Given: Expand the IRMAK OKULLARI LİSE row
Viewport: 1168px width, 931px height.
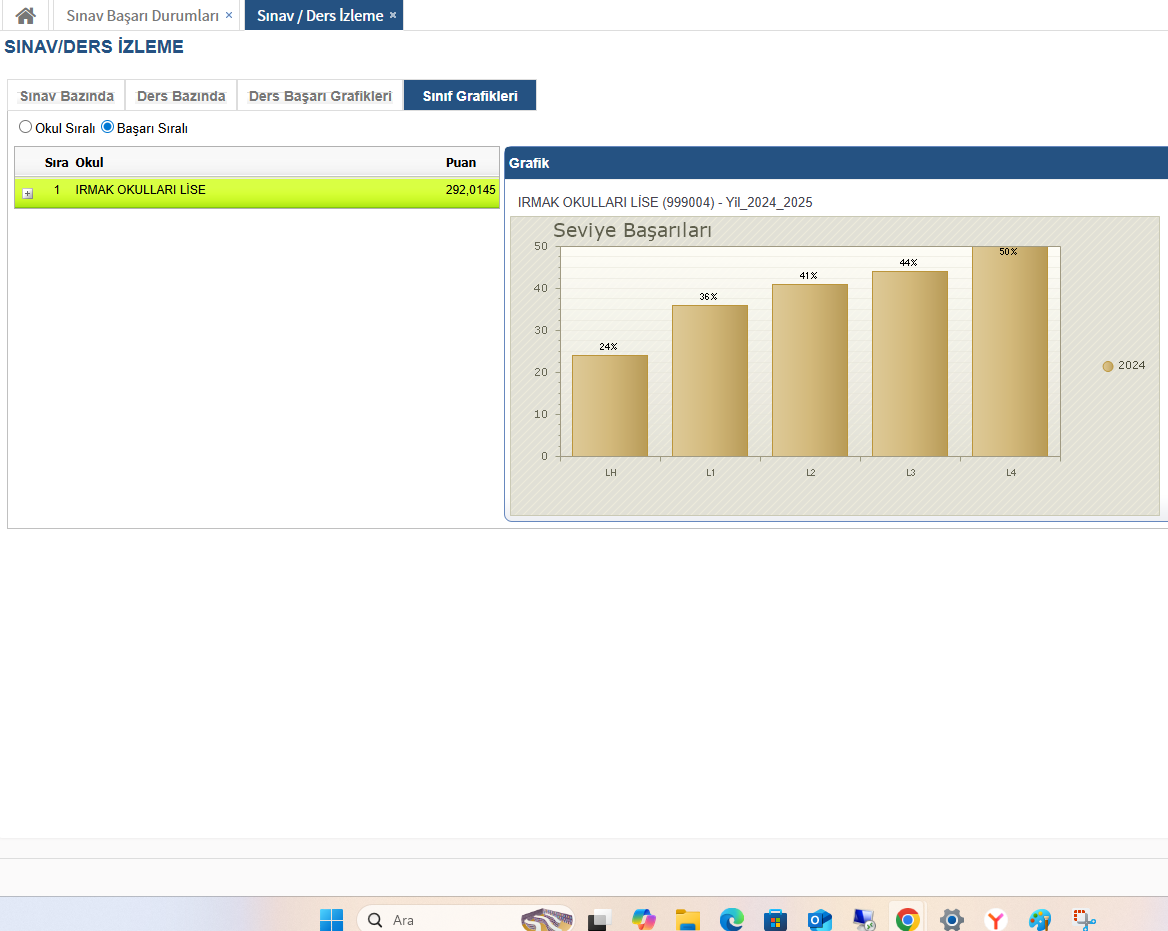Looking at the screenshot, I should point(28,193).
